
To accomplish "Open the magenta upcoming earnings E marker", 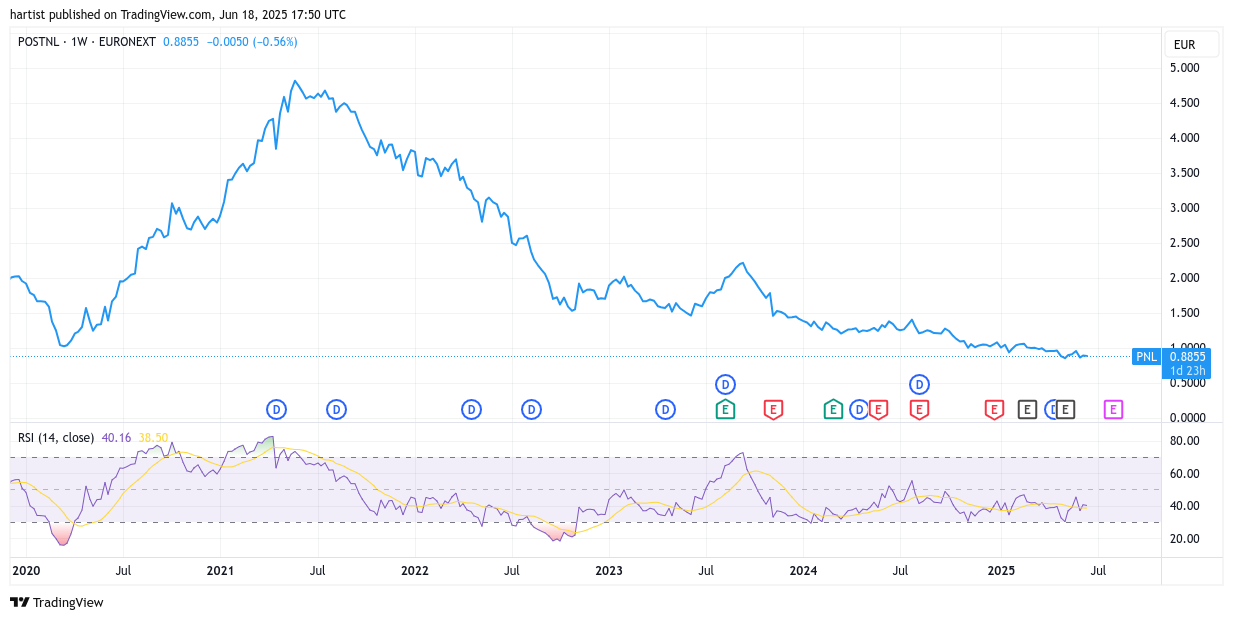I will point(1113,409).
